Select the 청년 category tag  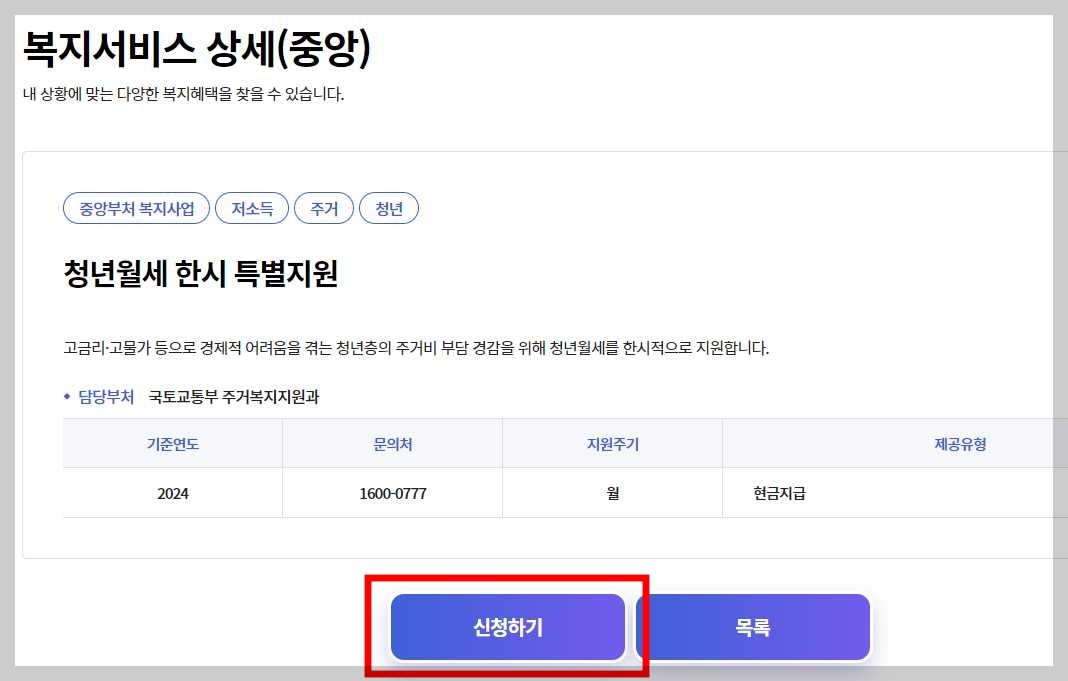pos(389,208)
